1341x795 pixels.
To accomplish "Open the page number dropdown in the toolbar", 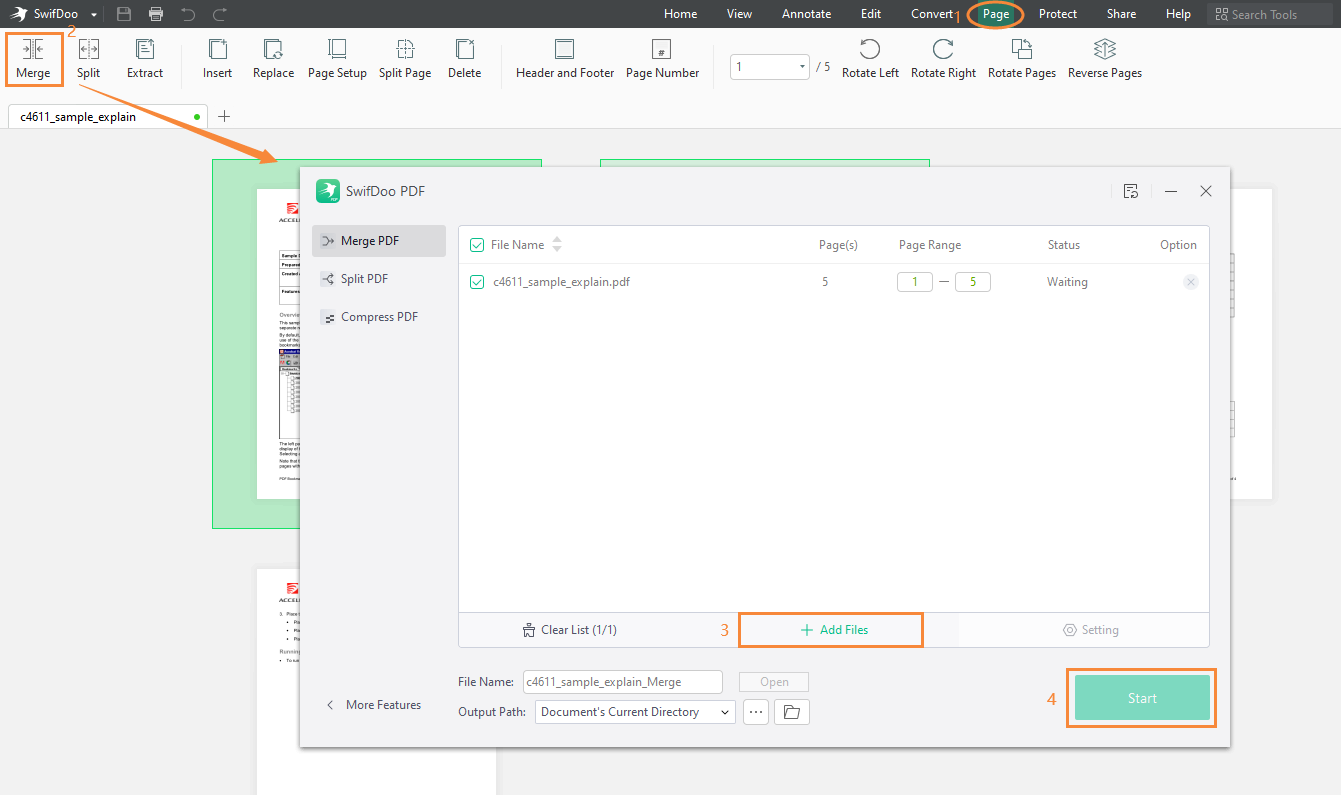I will point(803,67).
